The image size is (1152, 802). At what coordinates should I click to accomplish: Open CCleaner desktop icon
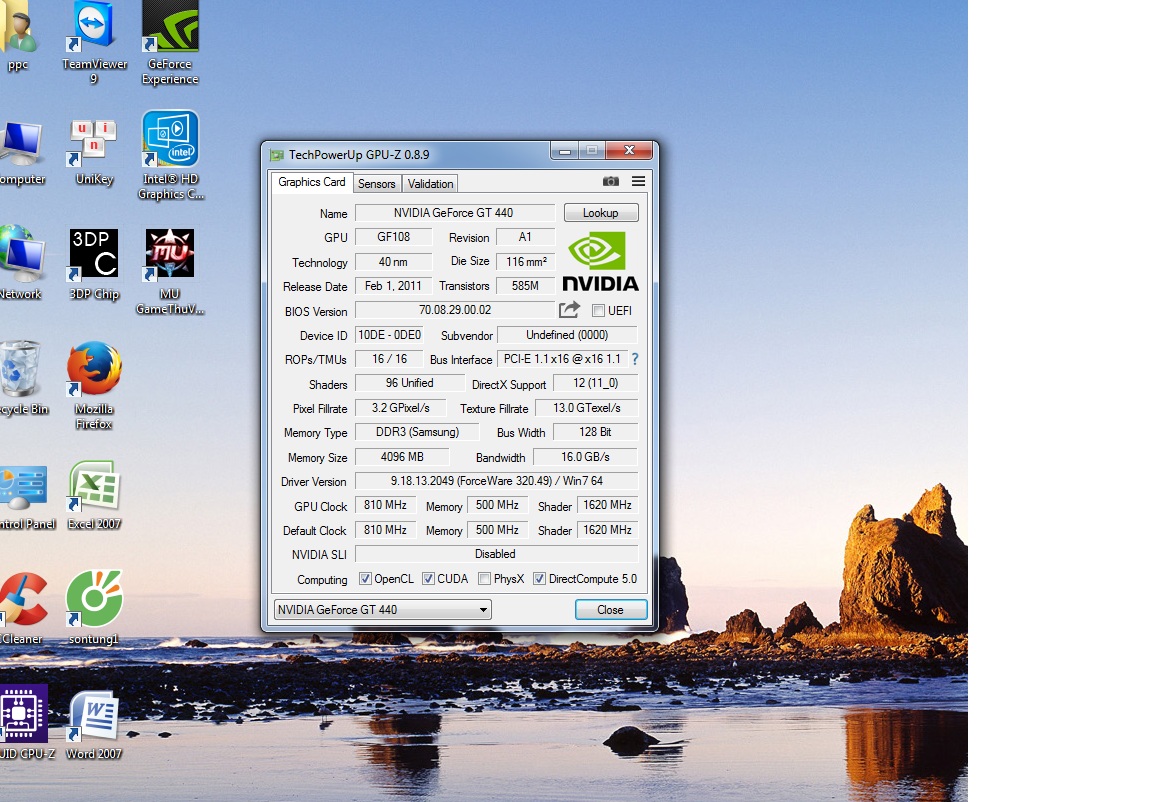pos(22,610)
